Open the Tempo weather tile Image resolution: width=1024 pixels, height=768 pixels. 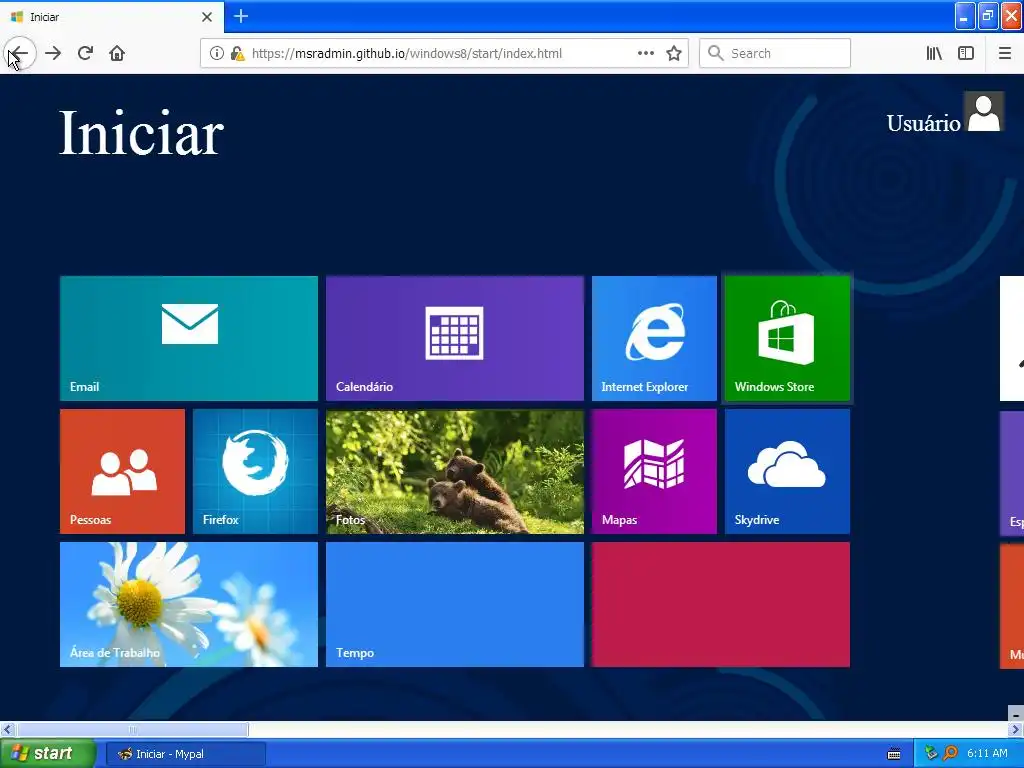455,605
